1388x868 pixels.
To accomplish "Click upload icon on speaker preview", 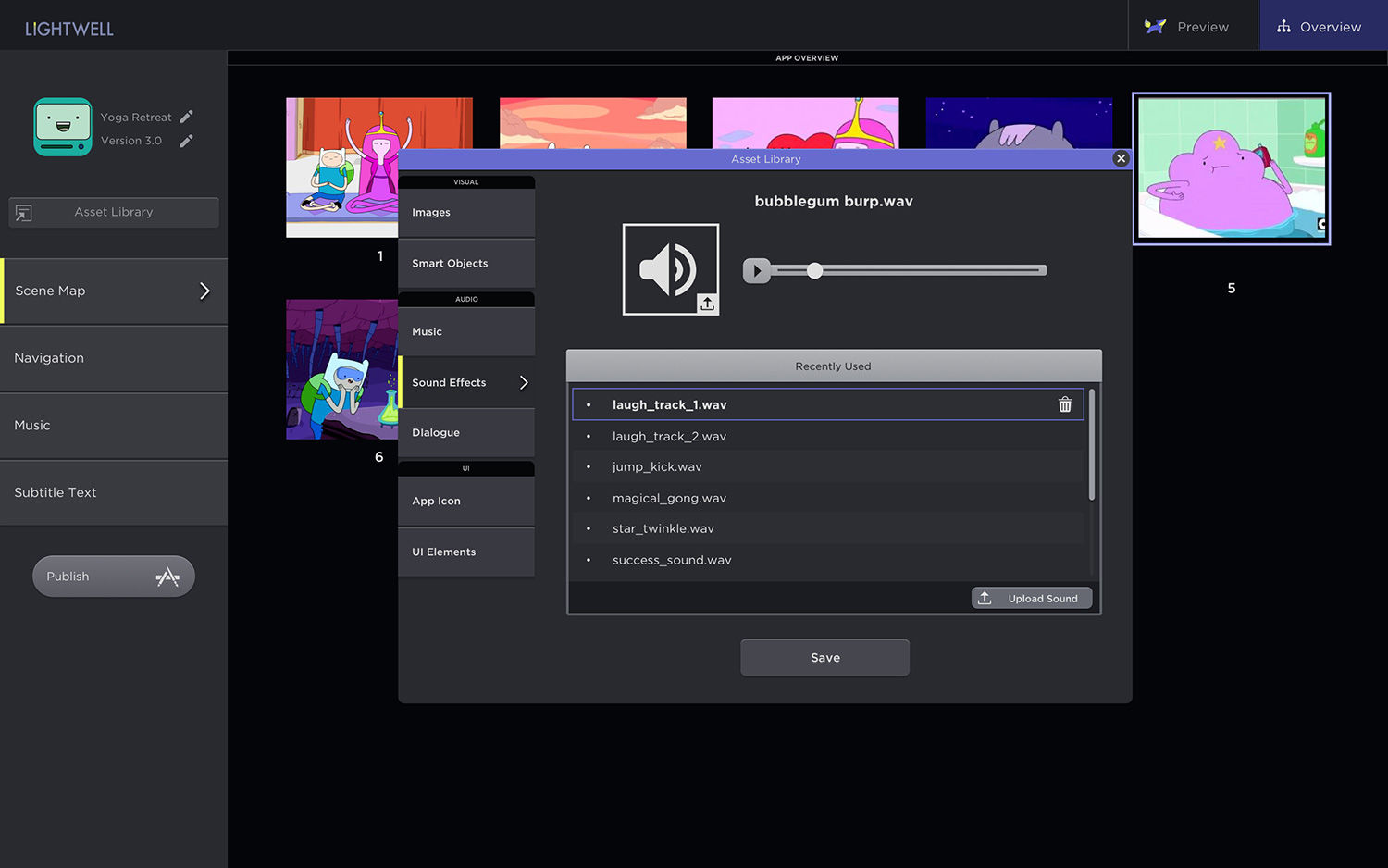I will (707, 304).
